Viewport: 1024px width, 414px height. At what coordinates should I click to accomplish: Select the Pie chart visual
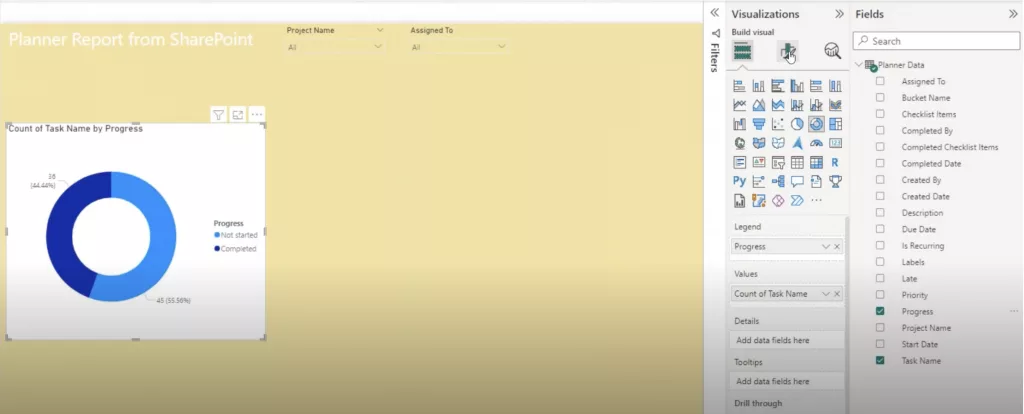coord(797,124)
